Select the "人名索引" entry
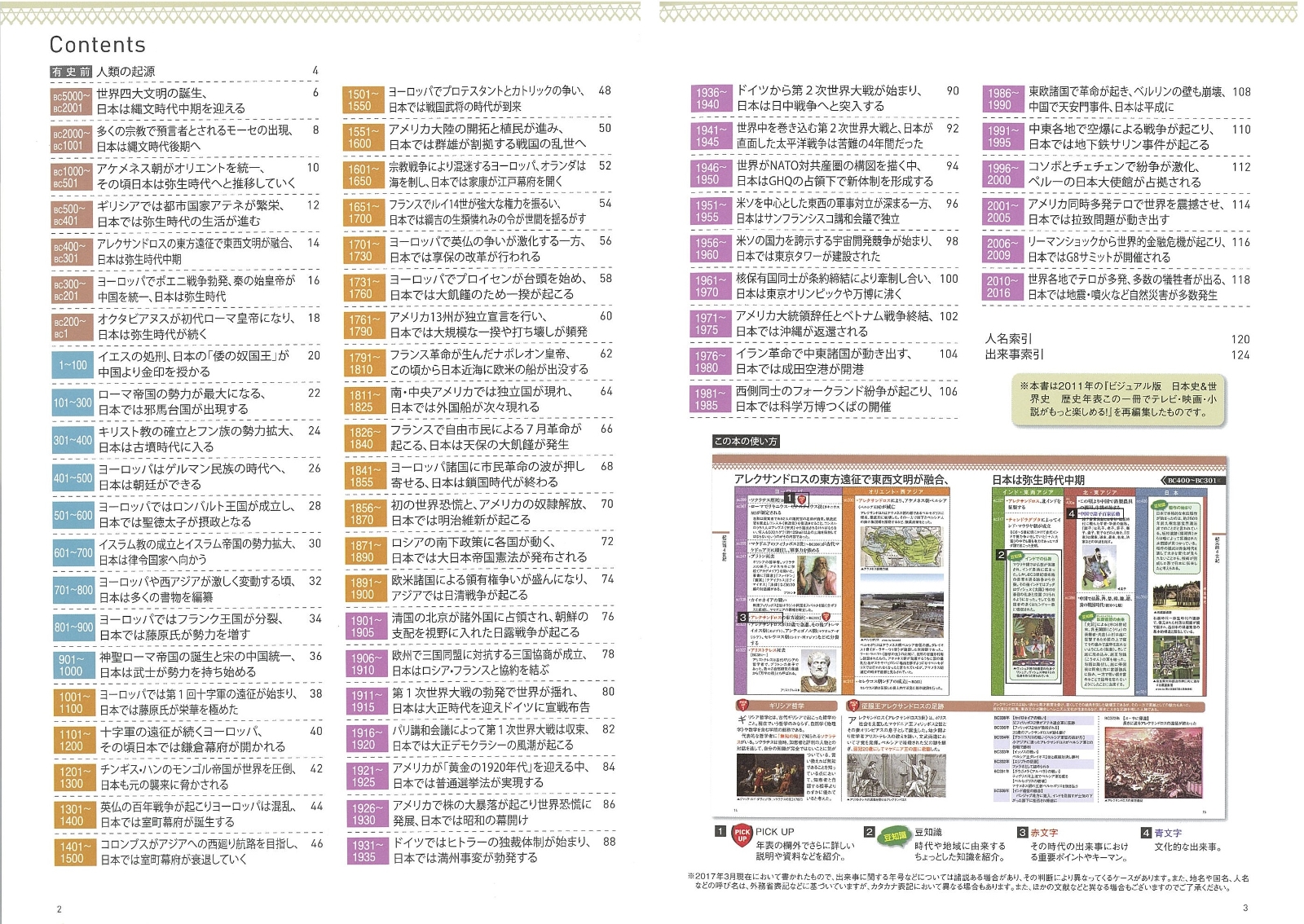 pyautogui.click(x=1009, y=339)
